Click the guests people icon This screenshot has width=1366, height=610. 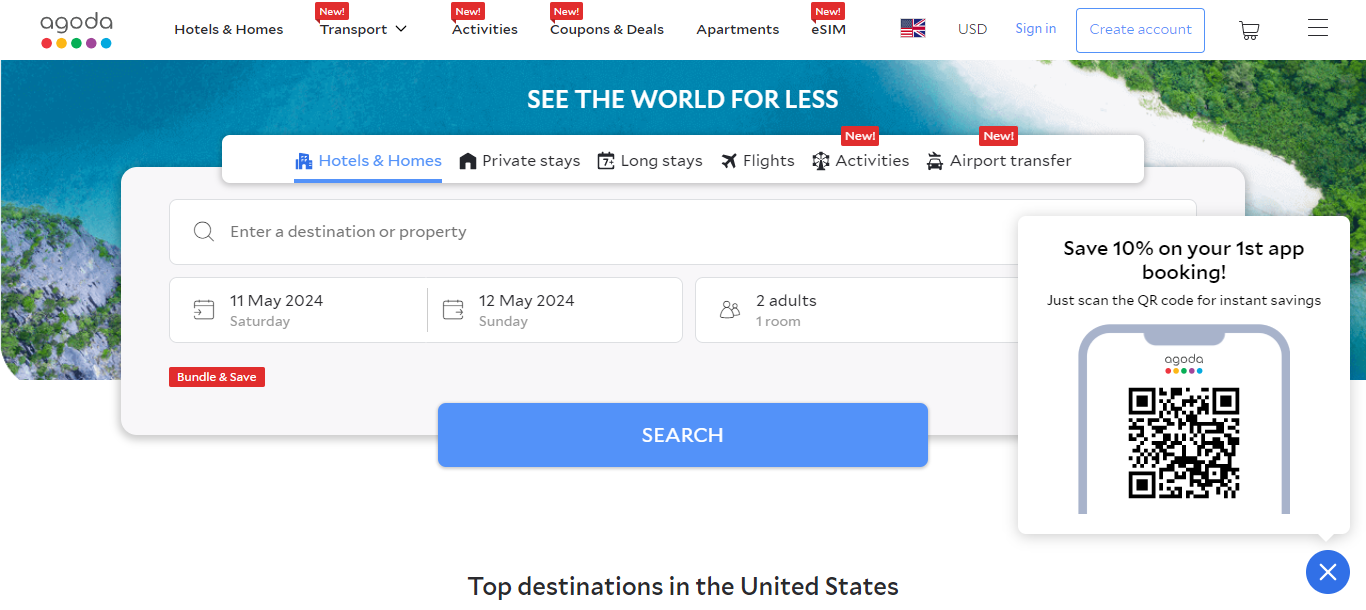pyautogui.click(x=730, y=310)
